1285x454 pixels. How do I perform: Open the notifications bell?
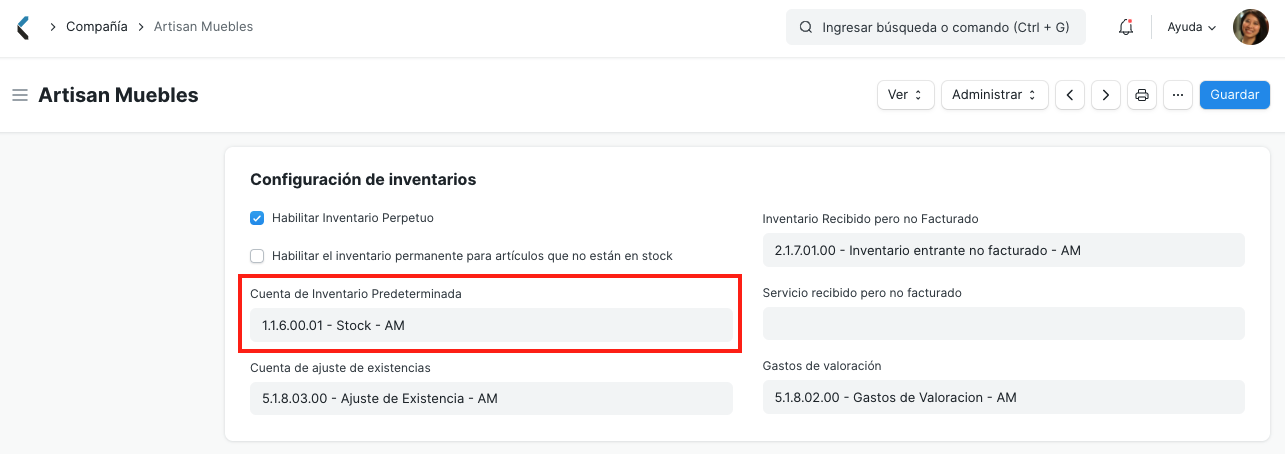[x=1125, y=27]
